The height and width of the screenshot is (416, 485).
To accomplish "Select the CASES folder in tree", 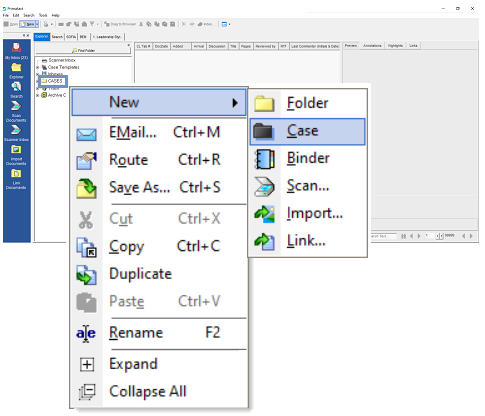I will [x=53, y=81].
